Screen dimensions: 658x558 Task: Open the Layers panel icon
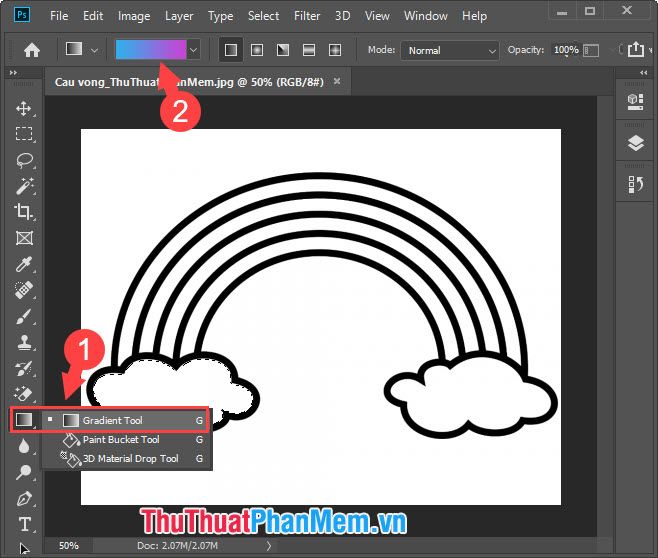635,143
